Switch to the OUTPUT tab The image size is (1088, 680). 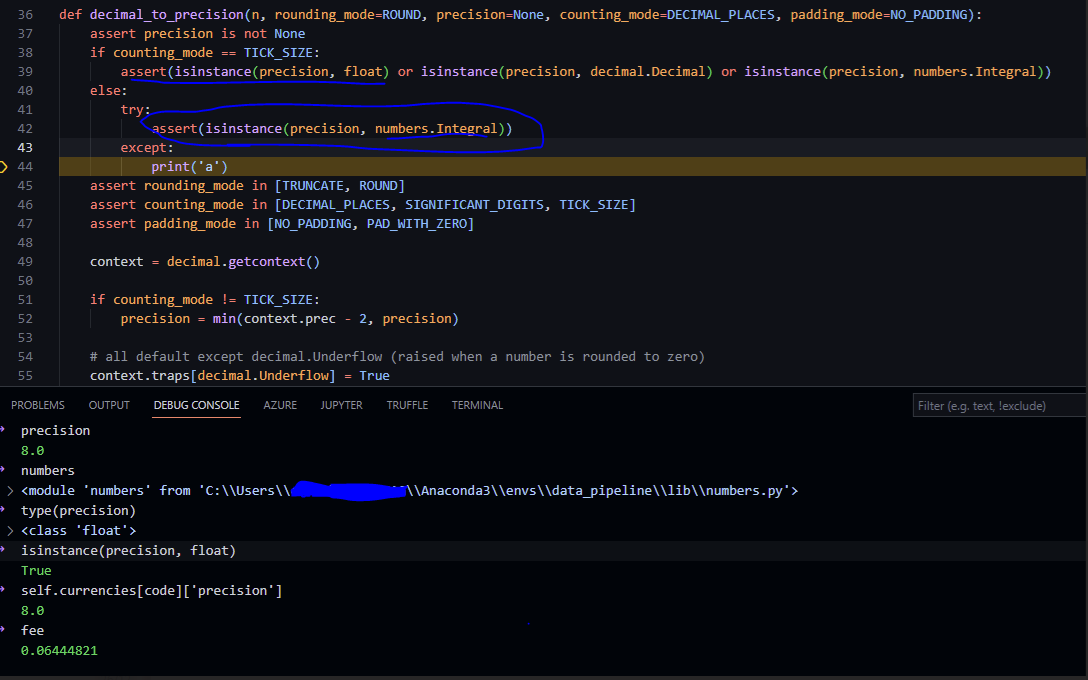pos(109,405)
